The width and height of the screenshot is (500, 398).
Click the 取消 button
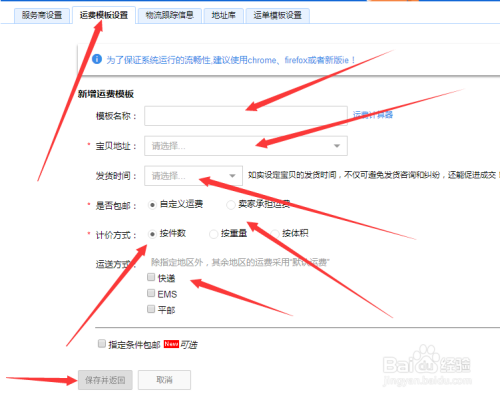pyautogui.click(x=164, y=380)
